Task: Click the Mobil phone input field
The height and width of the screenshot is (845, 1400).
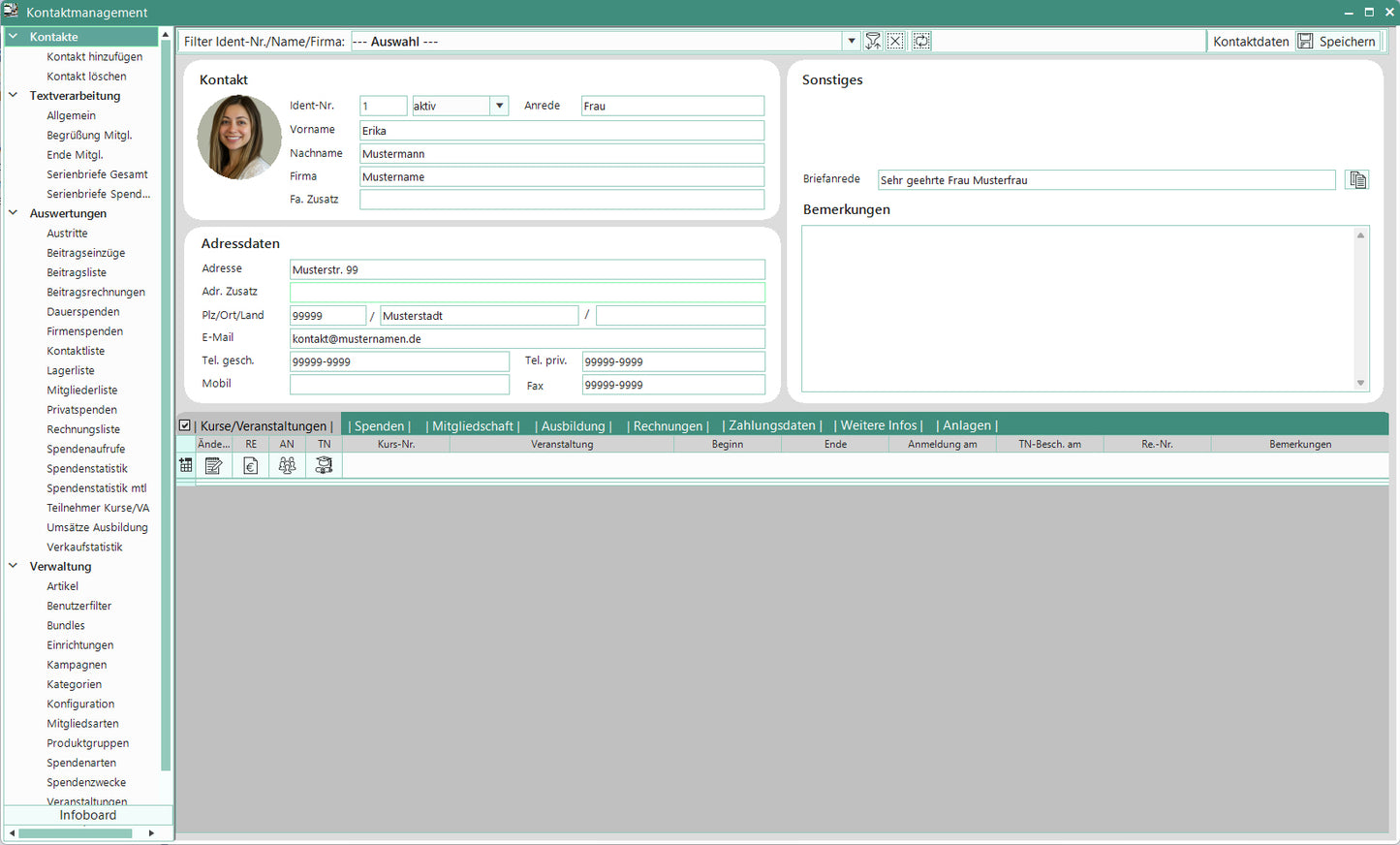Action: (399, 385)
